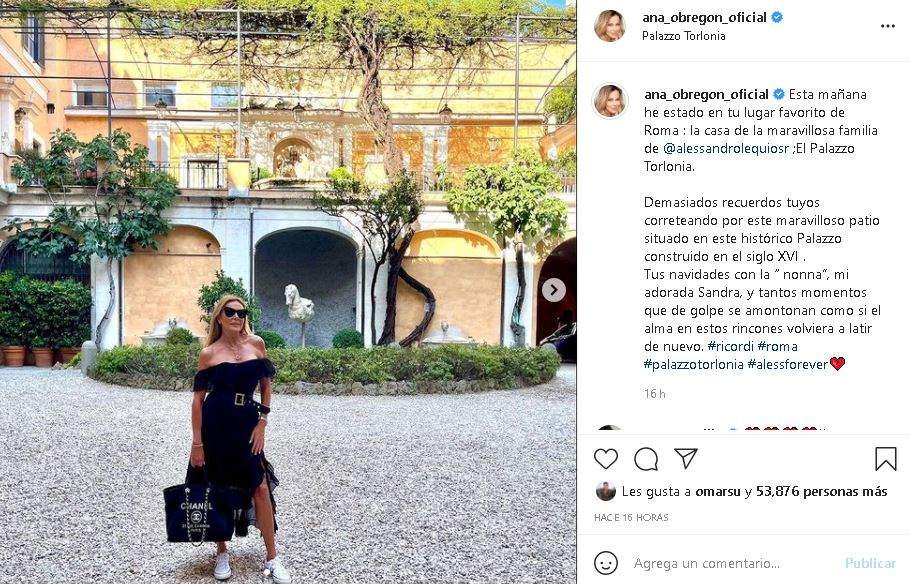Open the Palazzo Torlonia location link
Viewport: 910px width, 584px height.
pos(684,36)
